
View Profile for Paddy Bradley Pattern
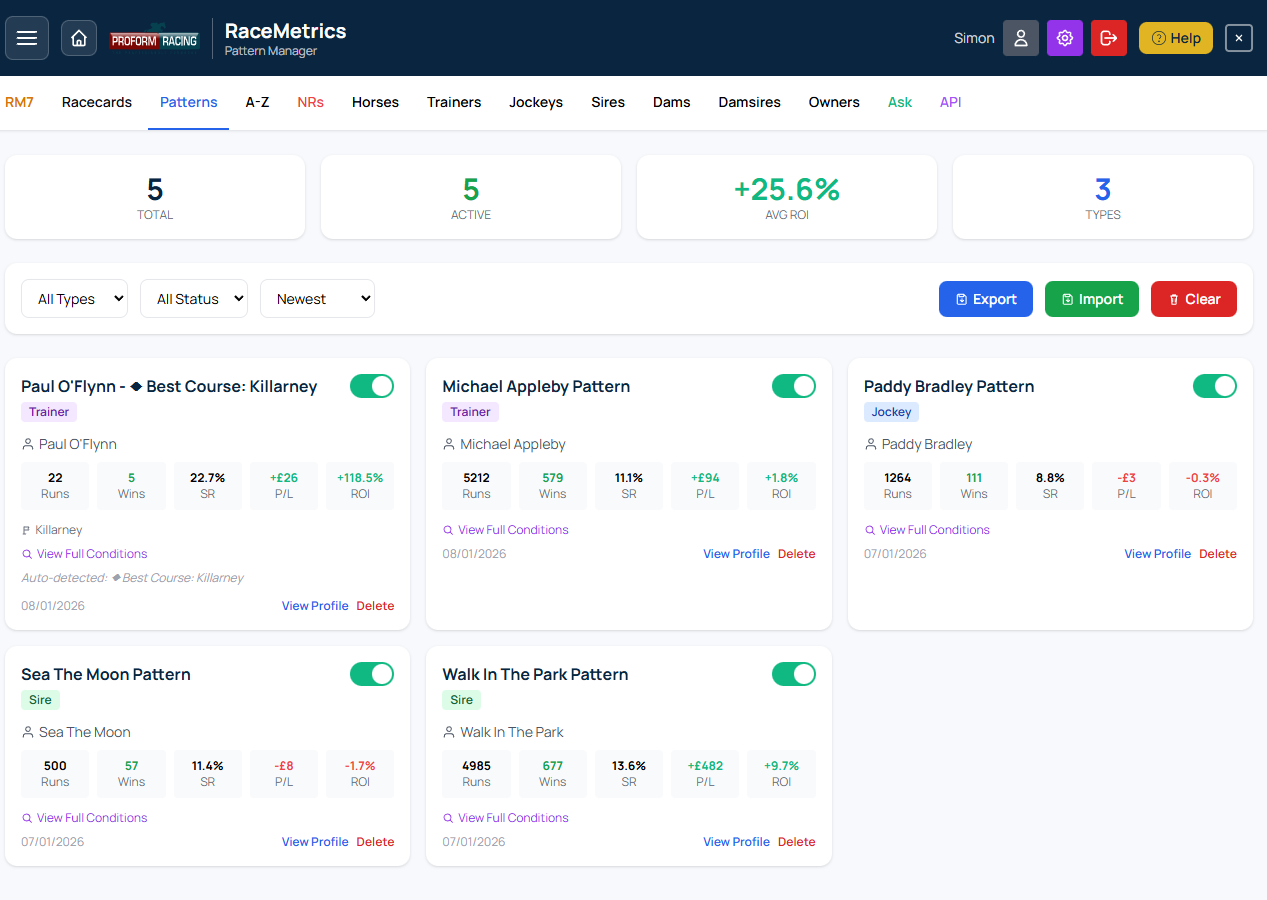pyautogui.click(x=1157, y=553)
